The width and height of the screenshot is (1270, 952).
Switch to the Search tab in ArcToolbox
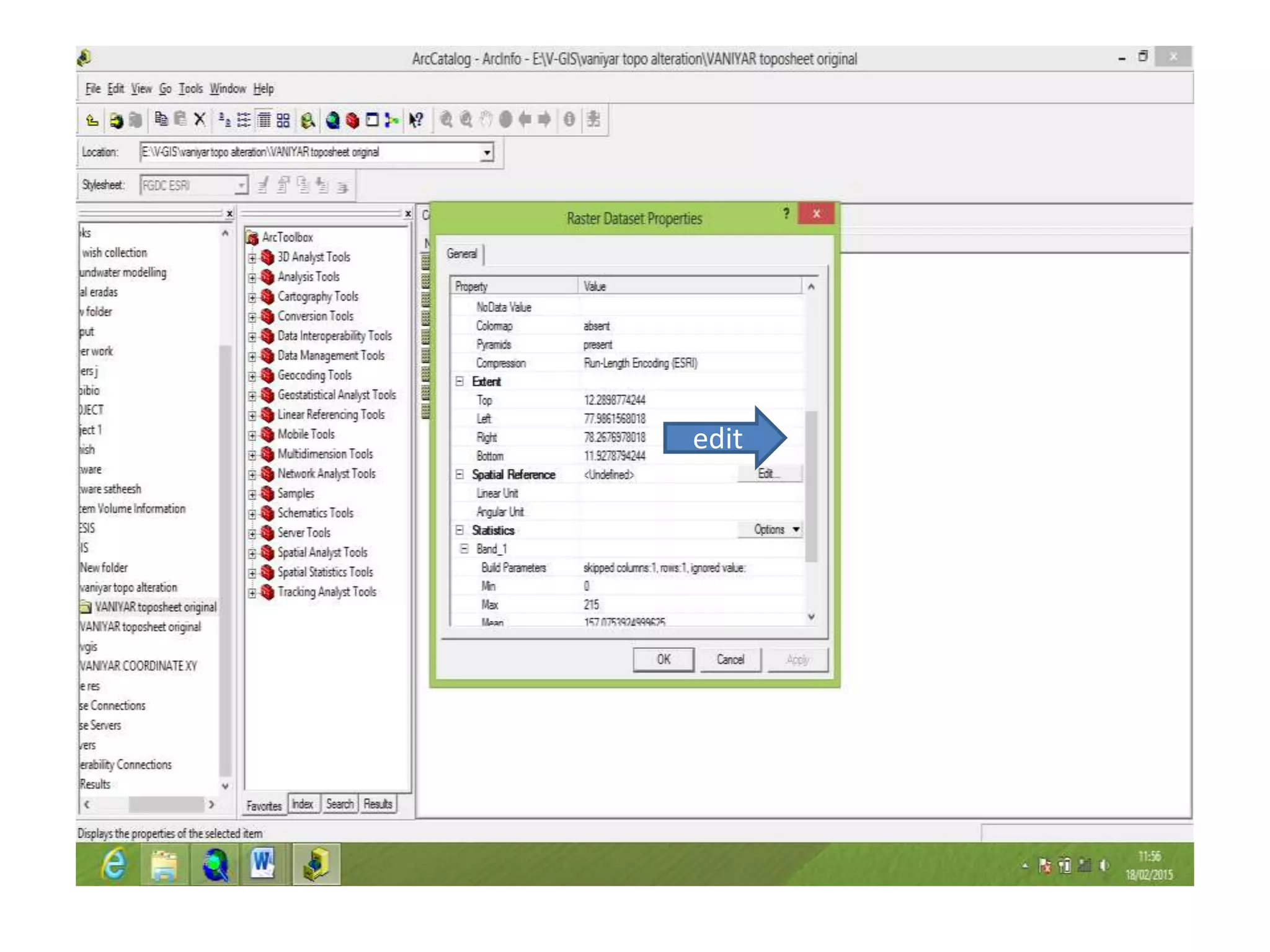(x=339, y=804)
